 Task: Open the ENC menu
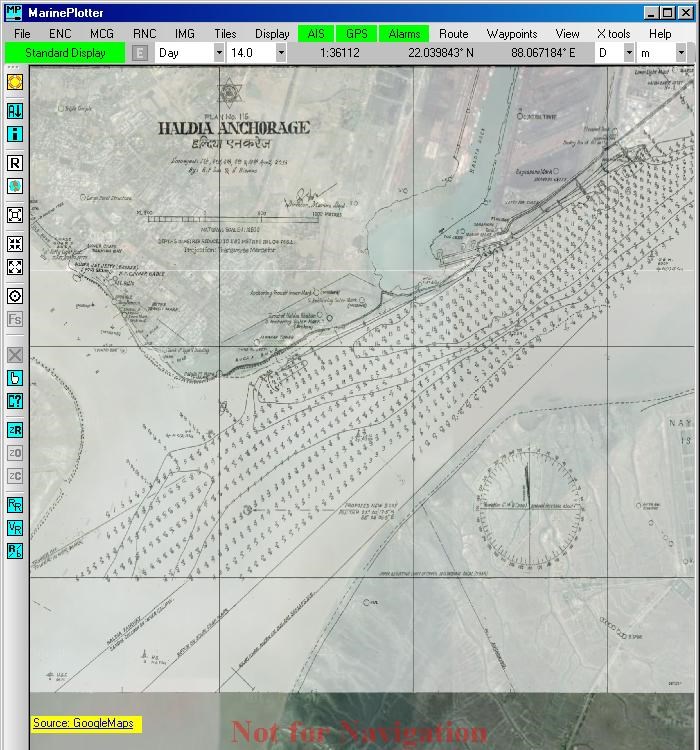60,34
